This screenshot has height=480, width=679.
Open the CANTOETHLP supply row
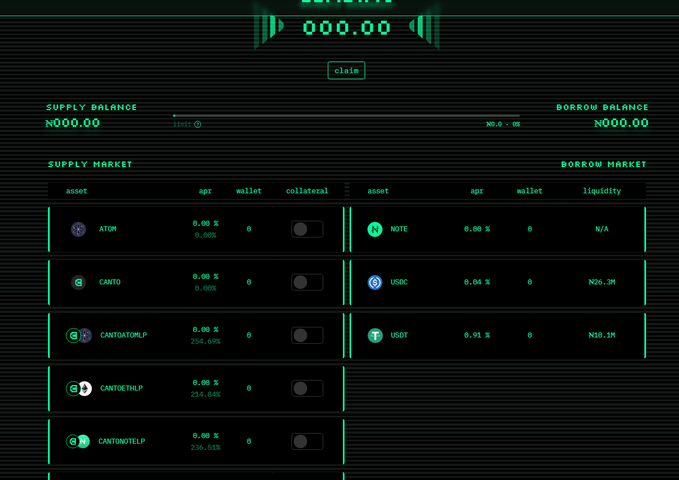tap(196, 389)
